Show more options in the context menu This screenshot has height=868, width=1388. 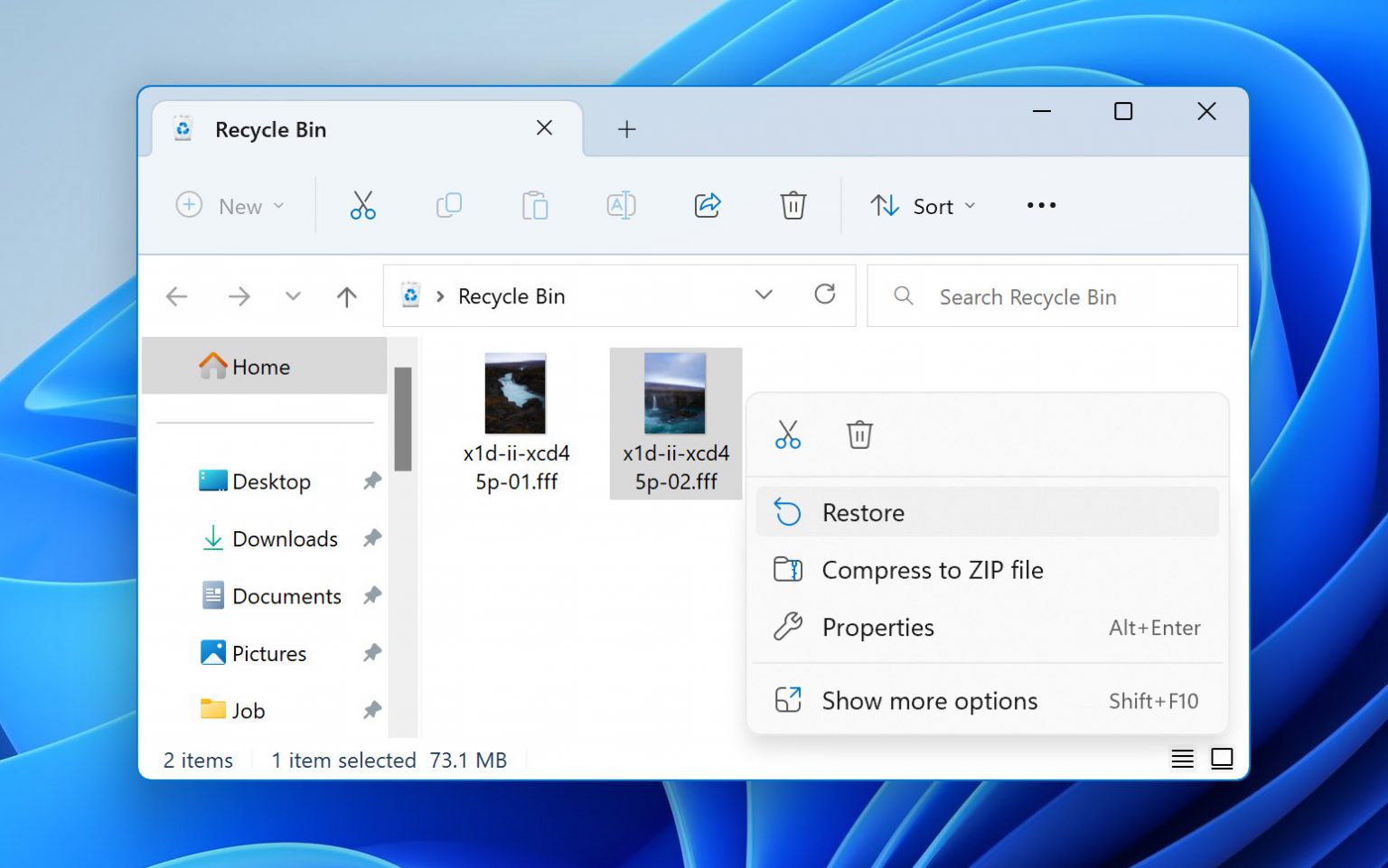coord(929,700)
